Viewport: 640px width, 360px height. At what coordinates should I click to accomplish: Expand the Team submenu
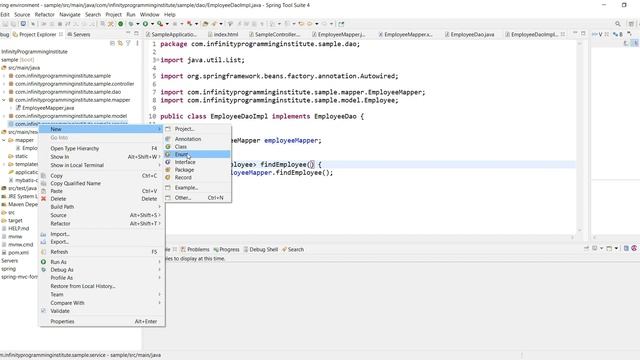tap(101, 295)
